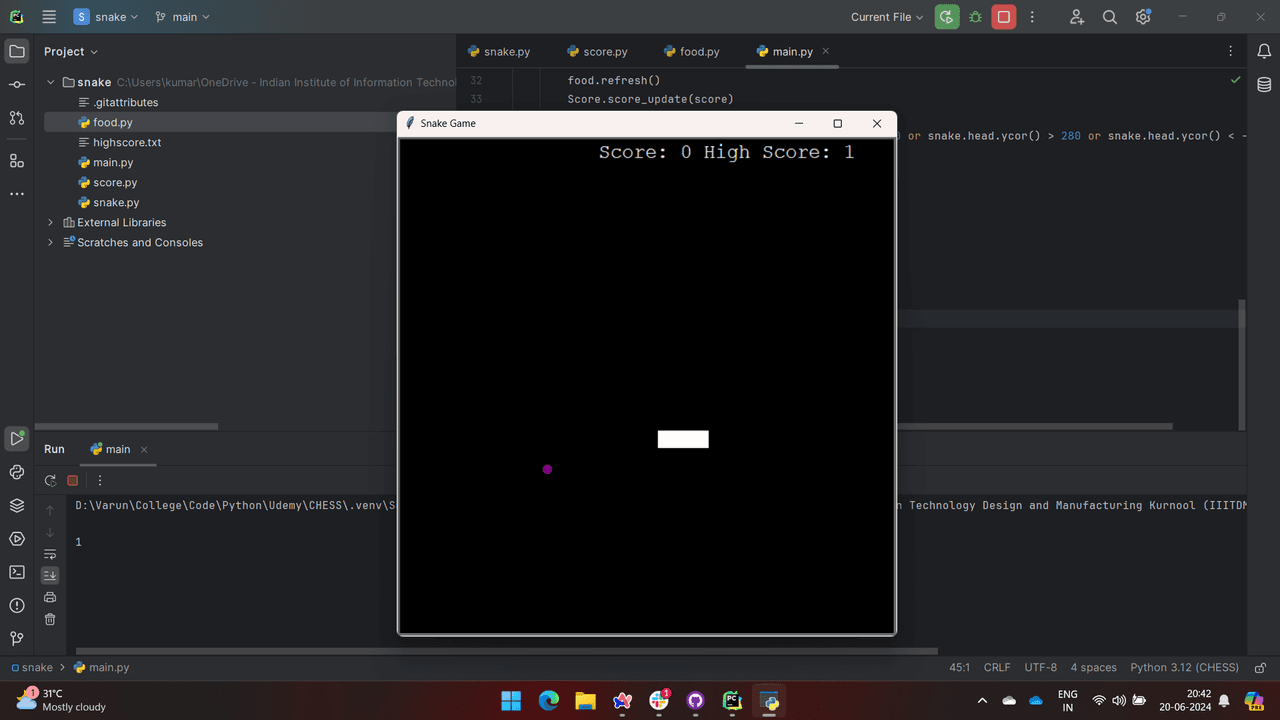
Task: Open the Current File run configuration dropdown
Action: point(887,17)
